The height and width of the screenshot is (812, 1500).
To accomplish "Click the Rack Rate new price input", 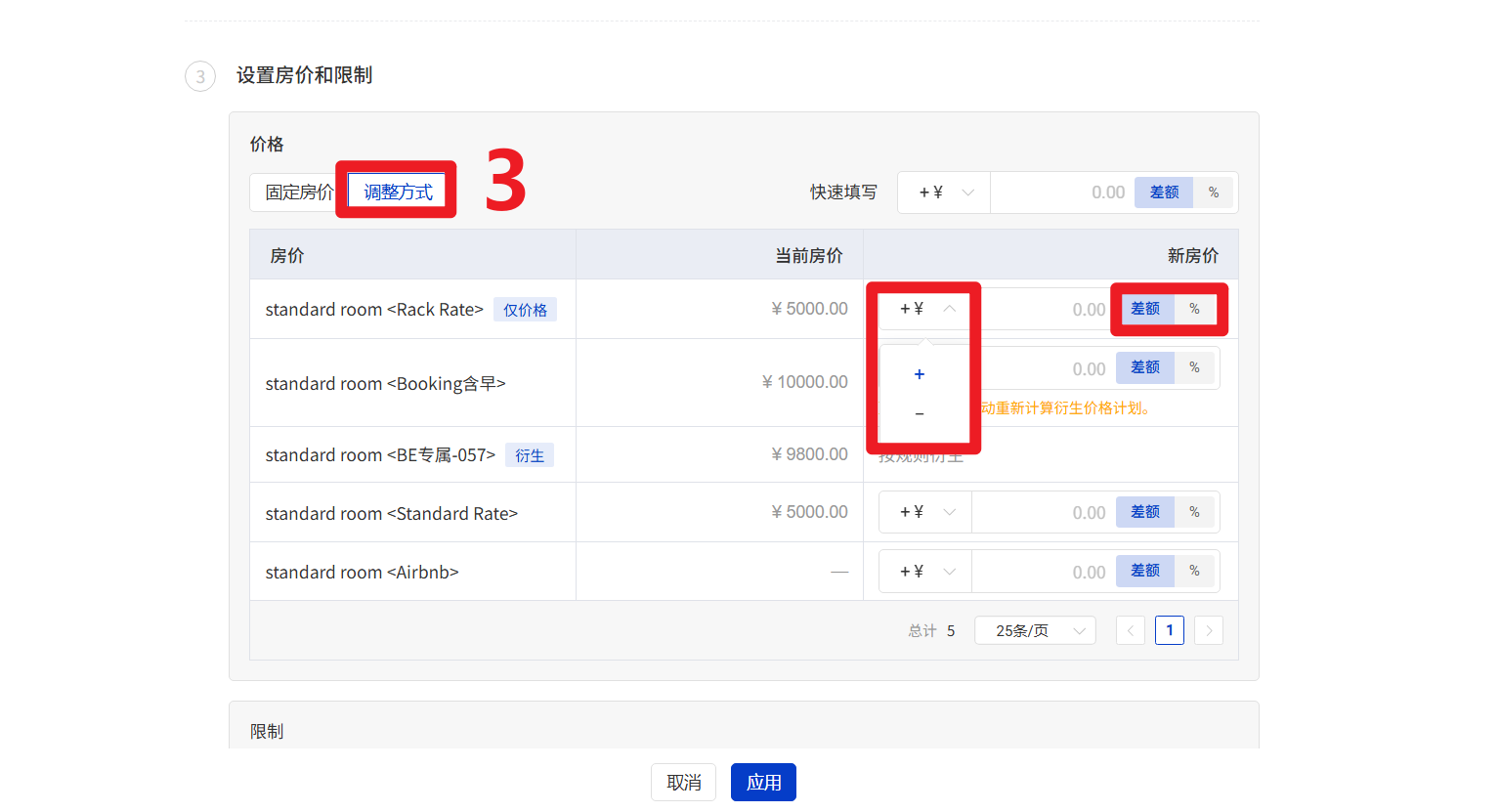I will [x=1043, y=310].
